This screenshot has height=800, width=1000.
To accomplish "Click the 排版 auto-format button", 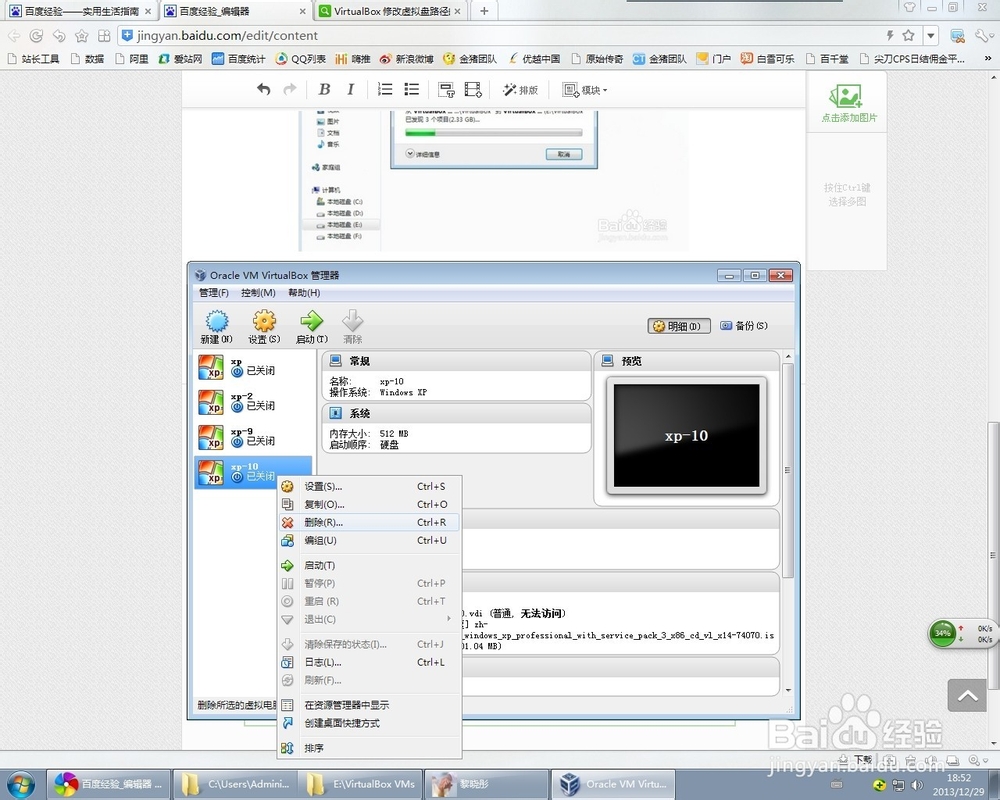I will (520, 90).
